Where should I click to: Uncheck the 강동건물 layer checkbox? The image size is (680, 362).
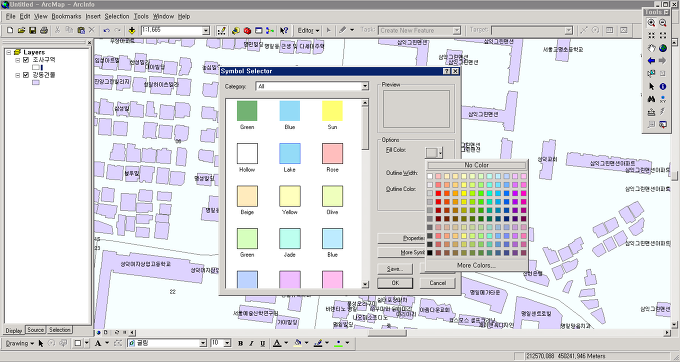click(x=26, y=75)
